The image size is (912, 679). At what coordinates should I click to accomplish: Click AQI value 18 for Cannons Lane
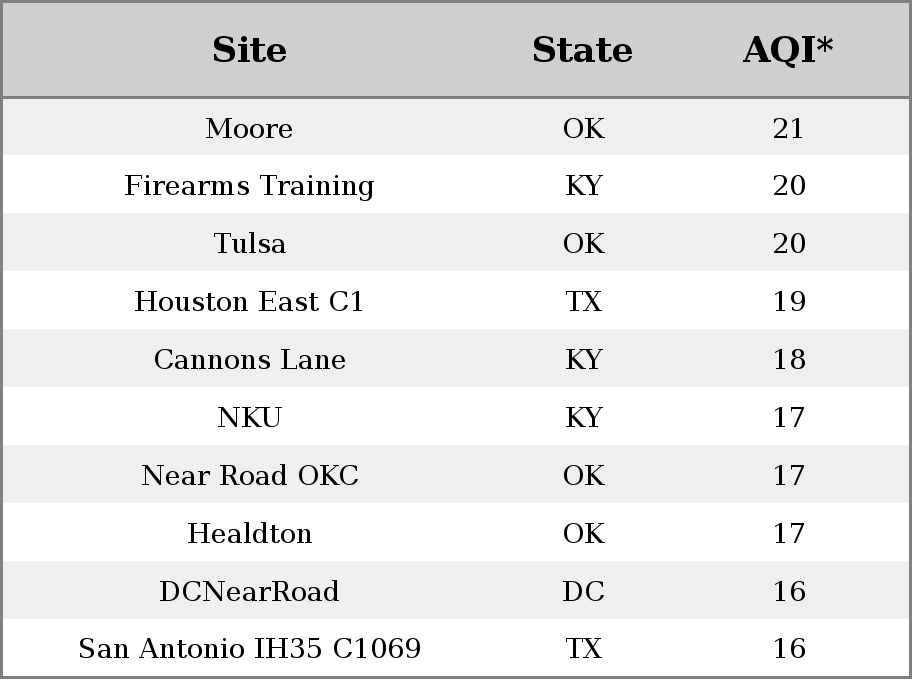pos(789,360)
